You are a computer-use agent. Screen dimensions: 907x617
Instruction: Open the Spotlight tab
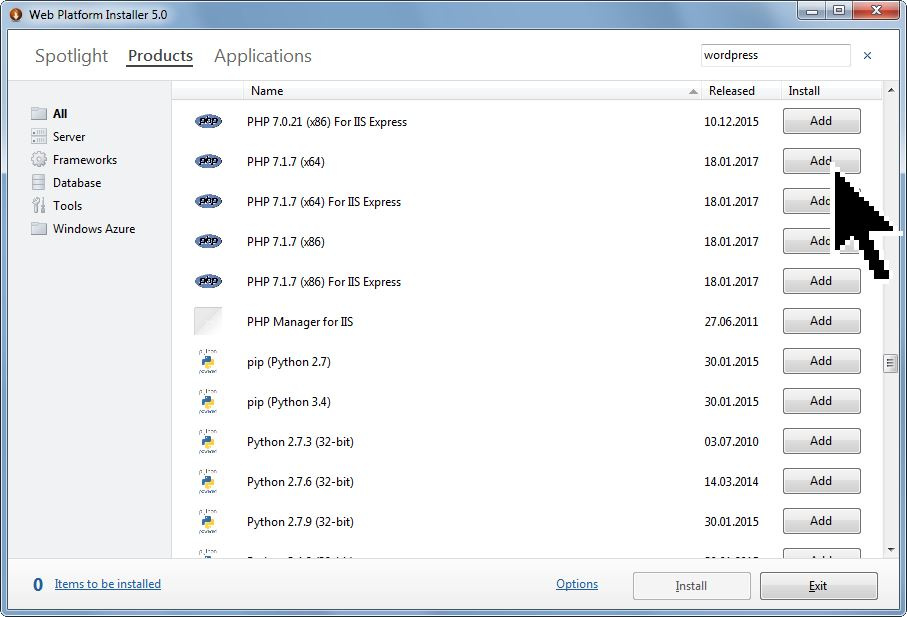(x=71, y=56)
